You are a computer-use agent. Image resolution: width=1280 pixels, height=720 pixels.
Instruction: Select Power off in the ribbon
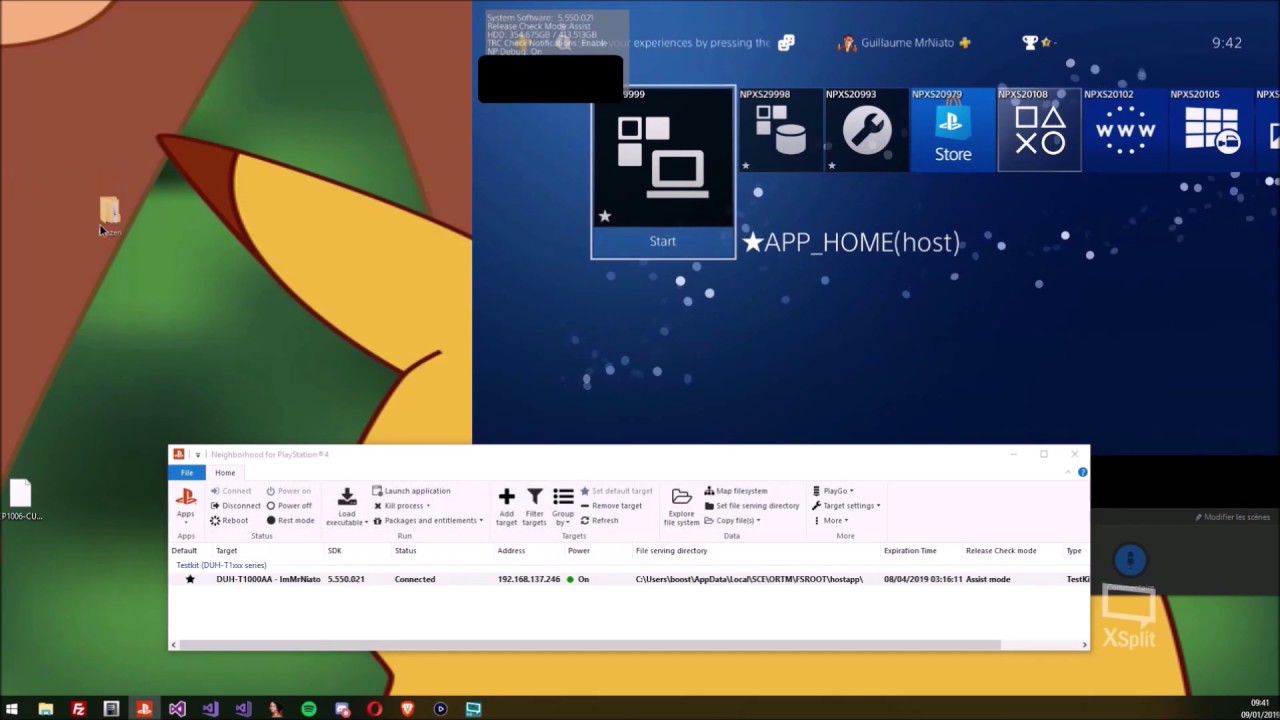click(289, 505)
